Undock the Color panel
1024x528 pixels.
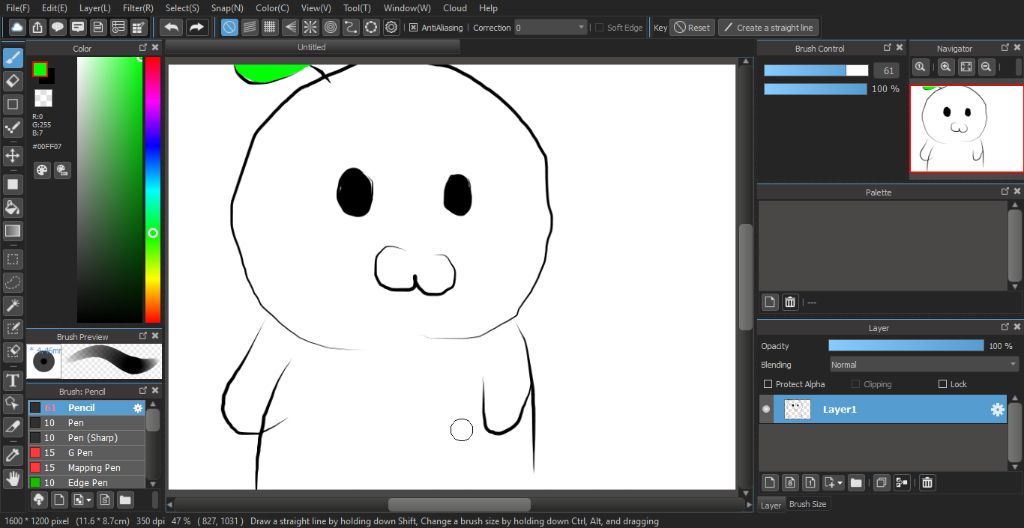[143, 48]
